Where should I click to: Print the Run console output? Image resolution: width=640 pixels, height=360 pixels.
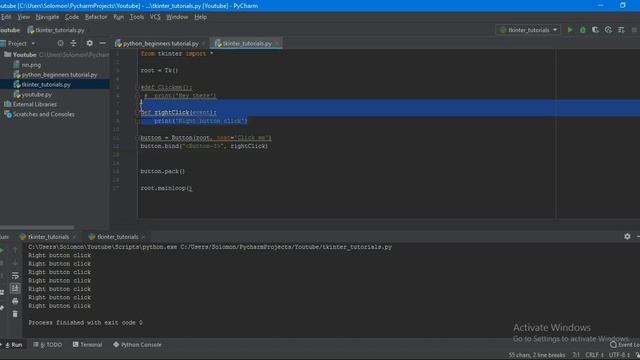(x=15, y=301)
